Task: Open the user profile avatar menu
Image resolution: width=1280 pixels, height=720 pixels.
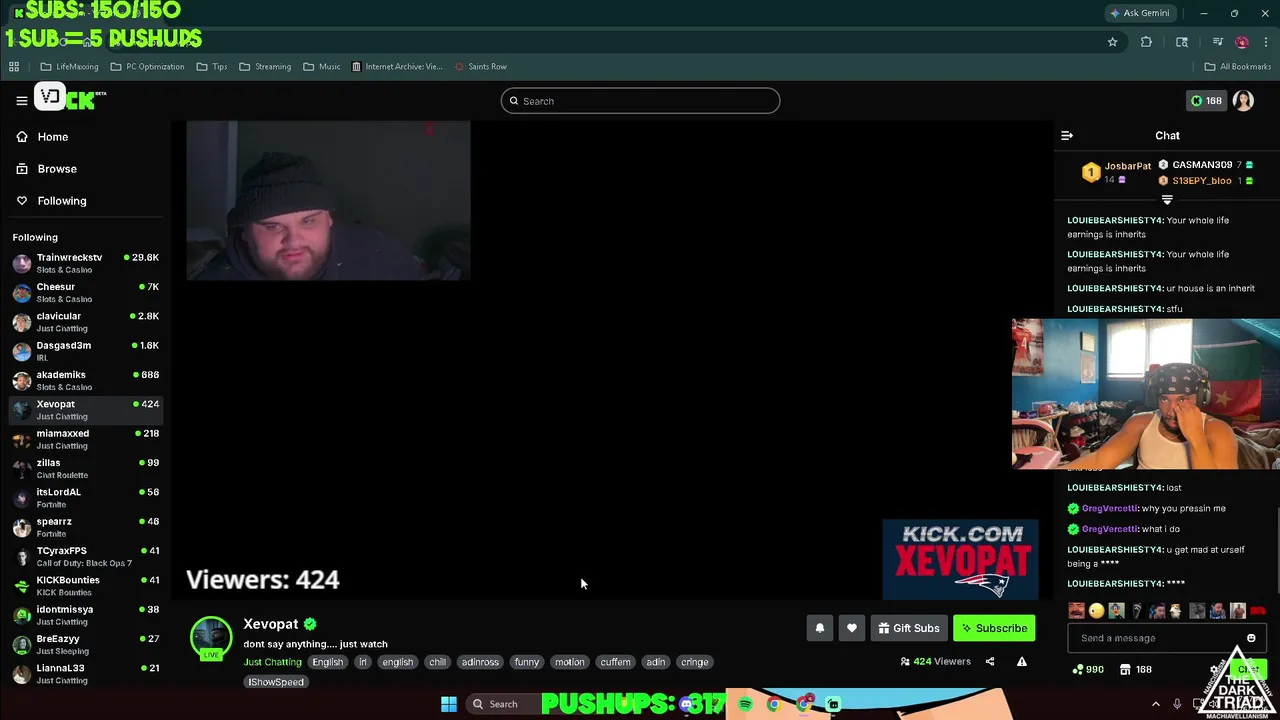Action: (x=1243, y=101)
